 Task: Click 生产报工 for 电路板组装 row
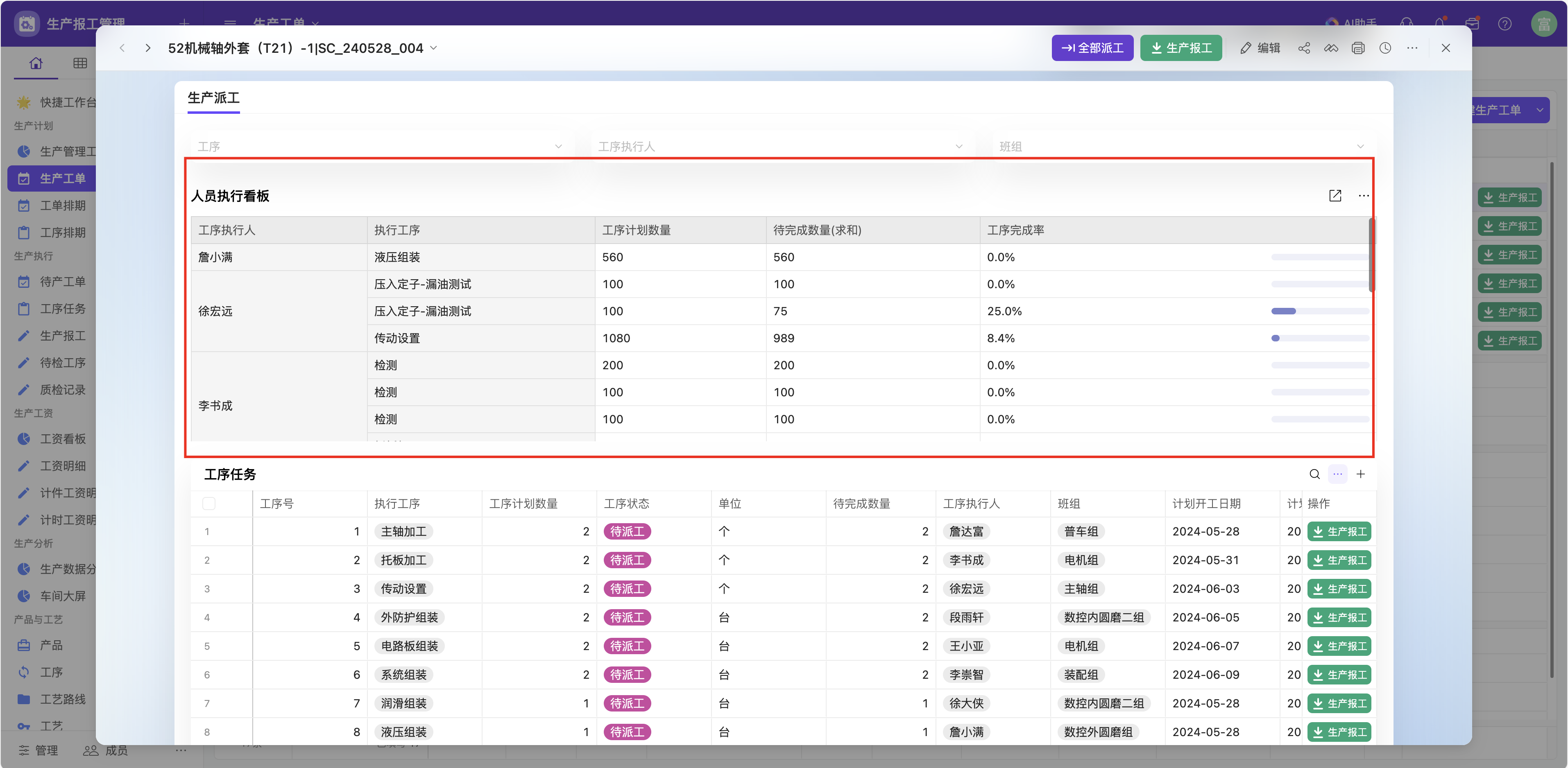(1339, 646)
